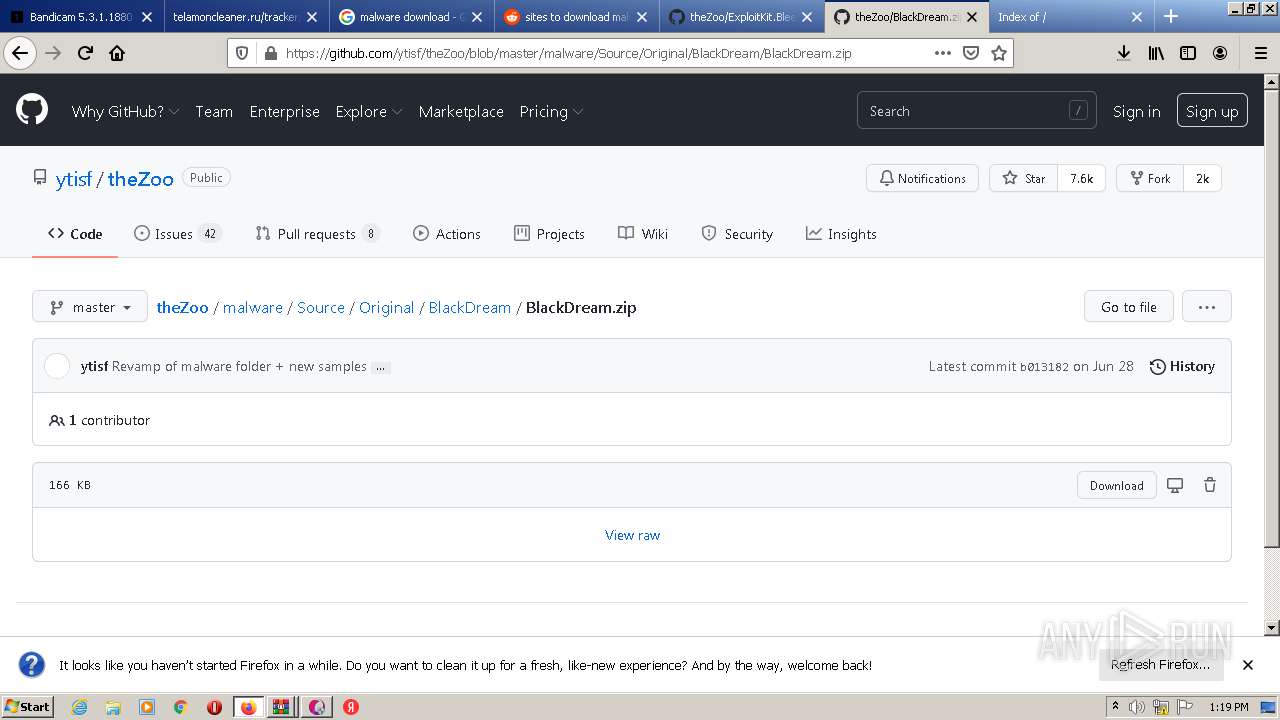Image resolution: width=1280 pixels, height=720 pixels.
Task: Open the Enterprise page in GitHub header
Action: click(285, 111)
